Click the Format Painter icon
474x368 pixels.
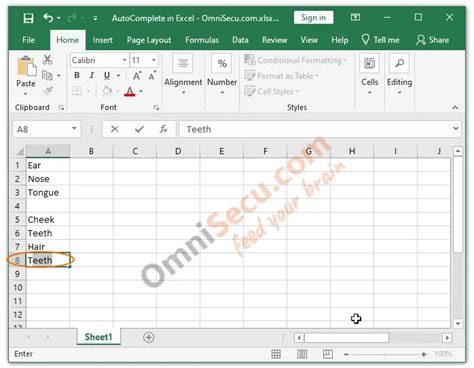49,90
